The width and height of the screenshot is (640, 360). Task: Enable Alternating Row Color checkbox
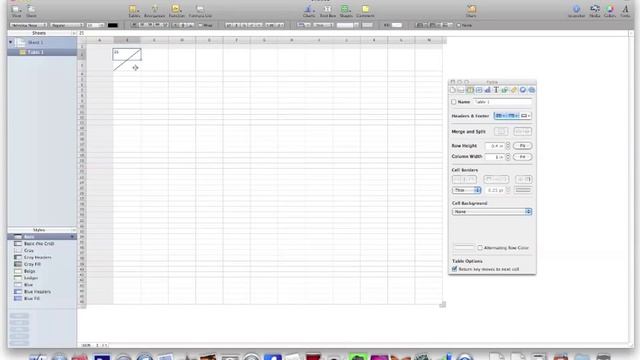tap(480, 248)
